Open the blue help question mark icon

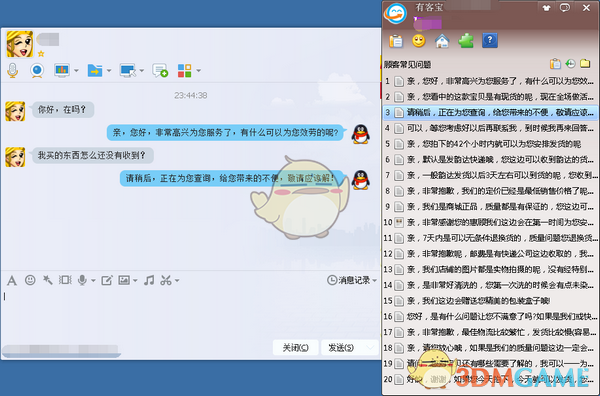490,41
